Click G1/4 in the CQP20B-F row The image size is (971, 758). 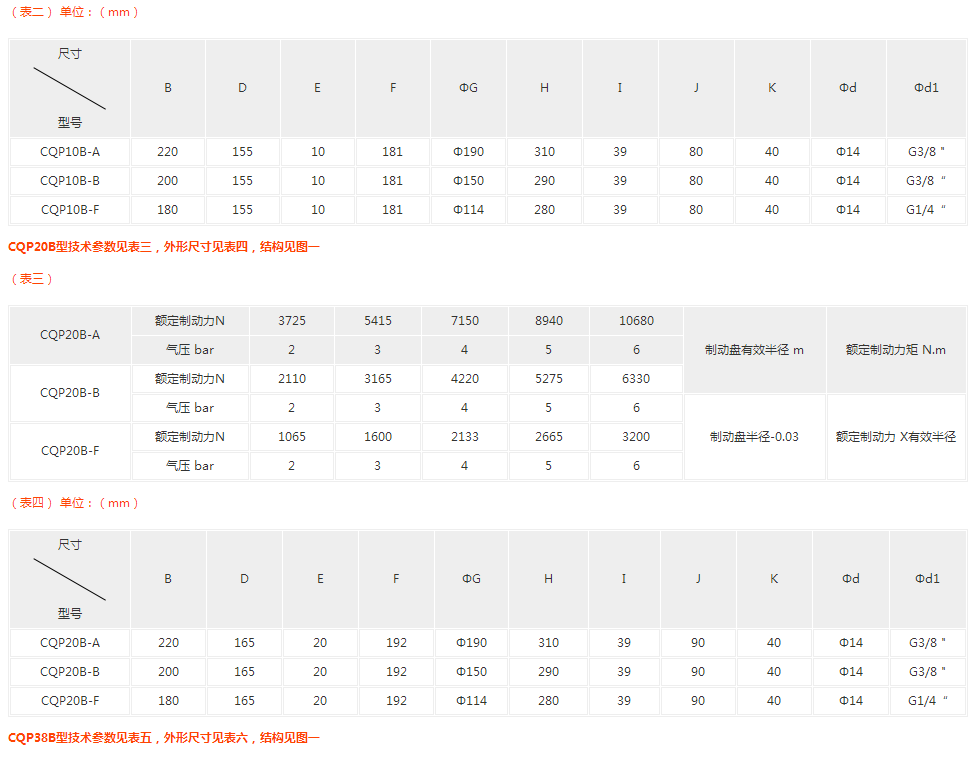click(927, 701)
